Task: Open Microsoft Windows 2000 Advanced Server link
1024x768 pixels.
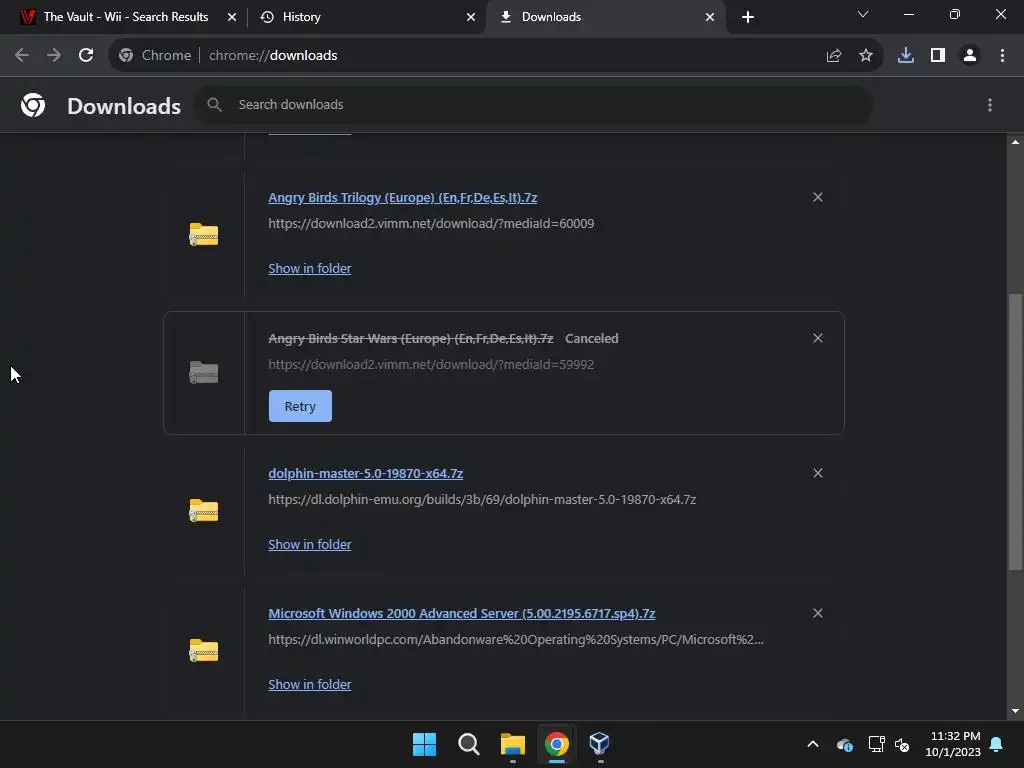Action: point(462,614)
